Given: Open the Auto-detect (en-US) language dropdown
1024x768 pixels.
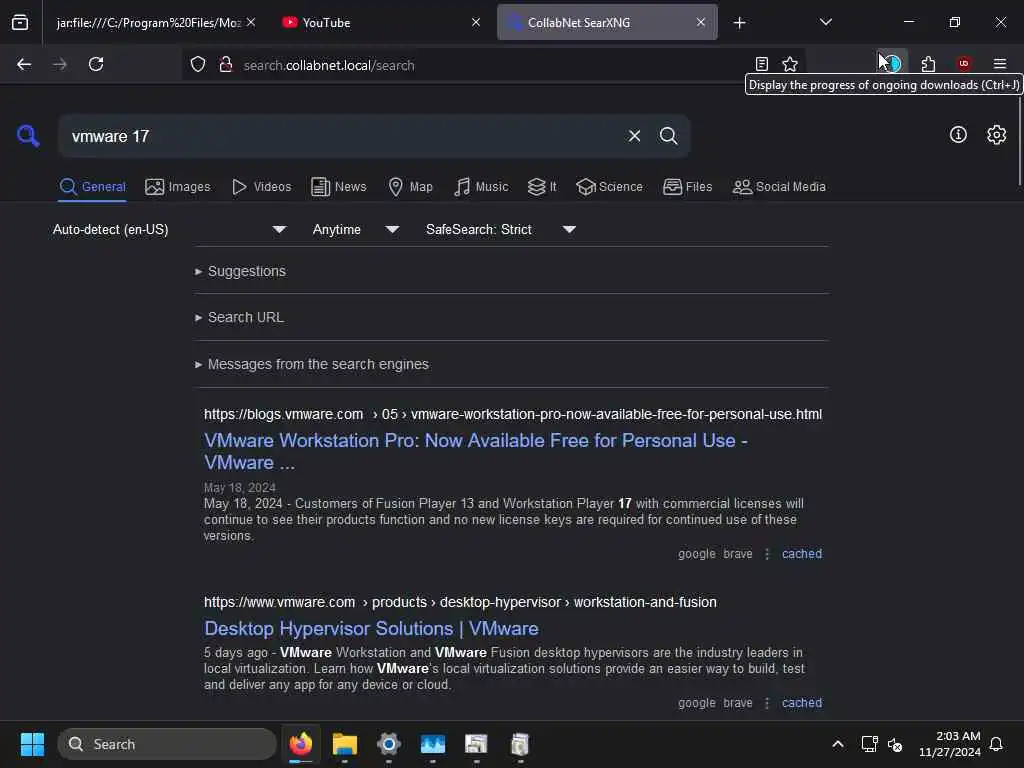Looking at the screenshot, I should pos(168,229).
